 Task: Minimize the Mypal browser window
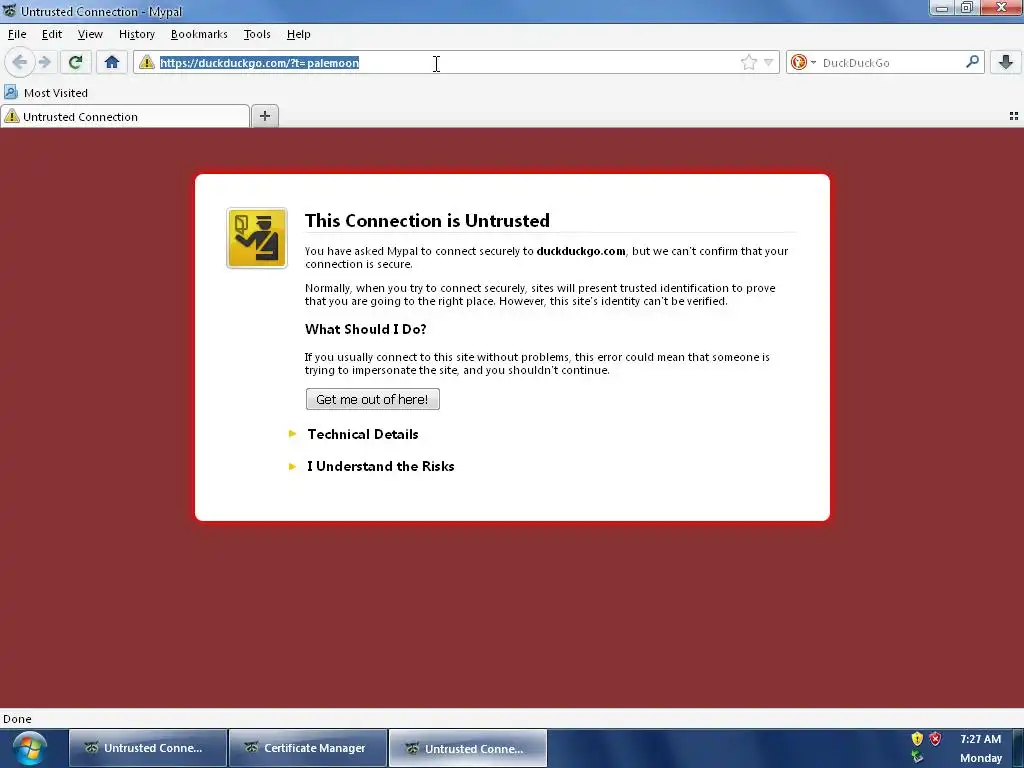[x=942, y=8]
